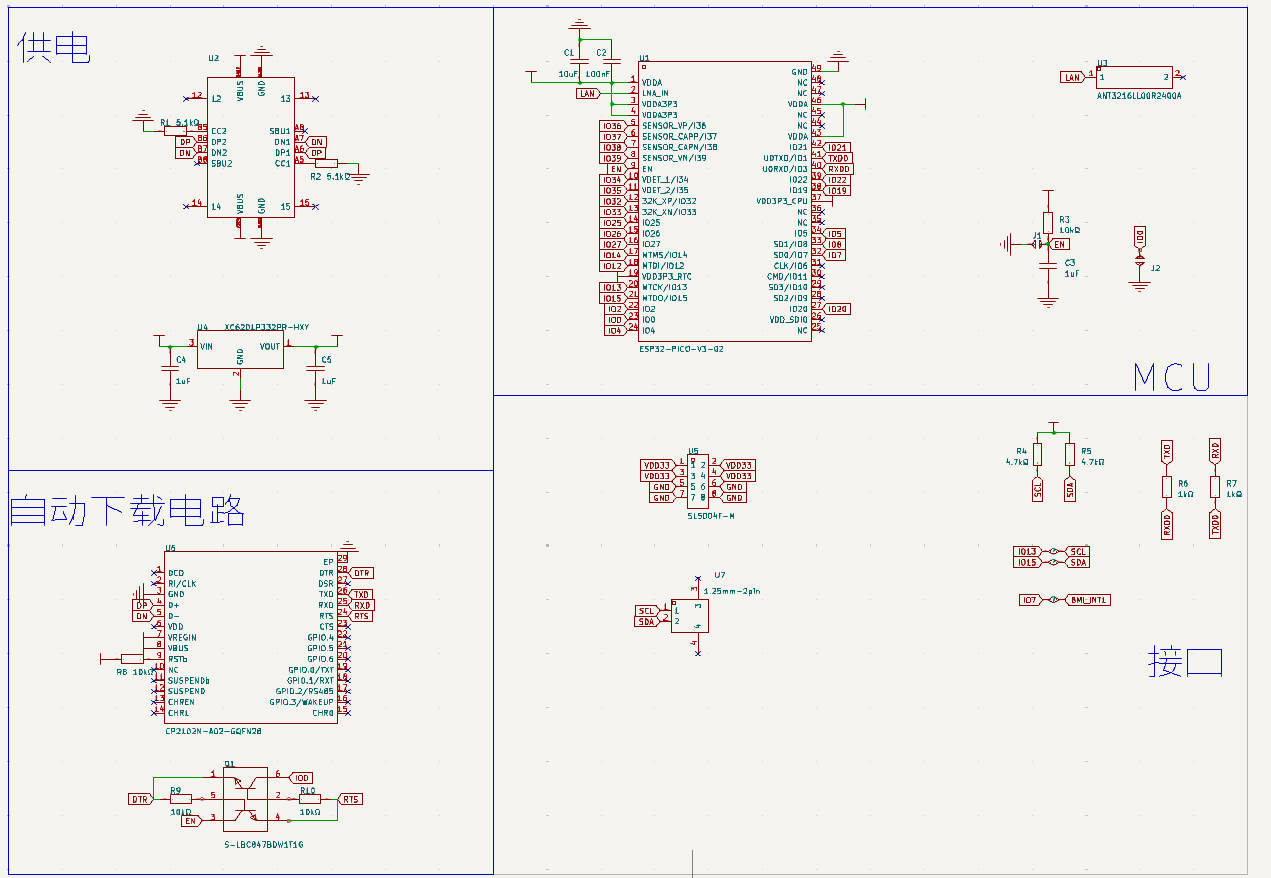1271x878 pixels.
Task: Click the DTR label at U6 pin 28
Action: (x=362, y=573)
